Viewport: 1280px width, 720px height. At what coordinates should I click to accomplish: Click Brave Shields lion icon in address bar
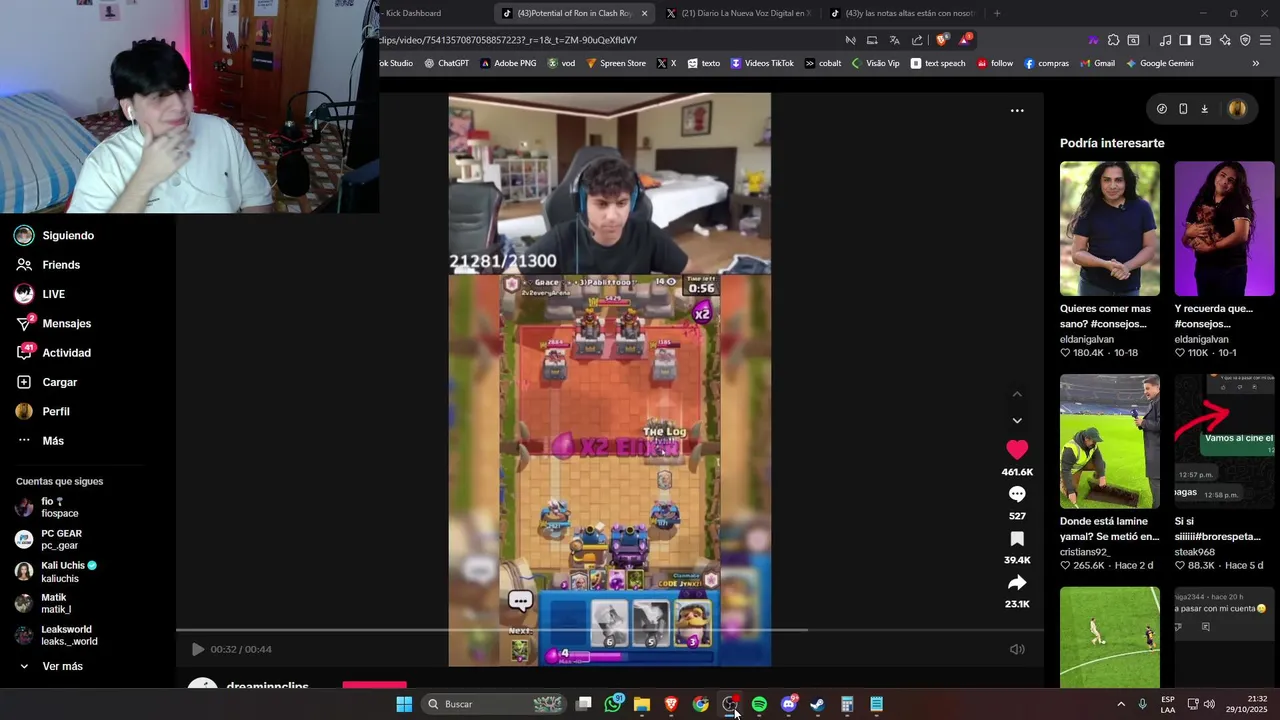(941, 40)
